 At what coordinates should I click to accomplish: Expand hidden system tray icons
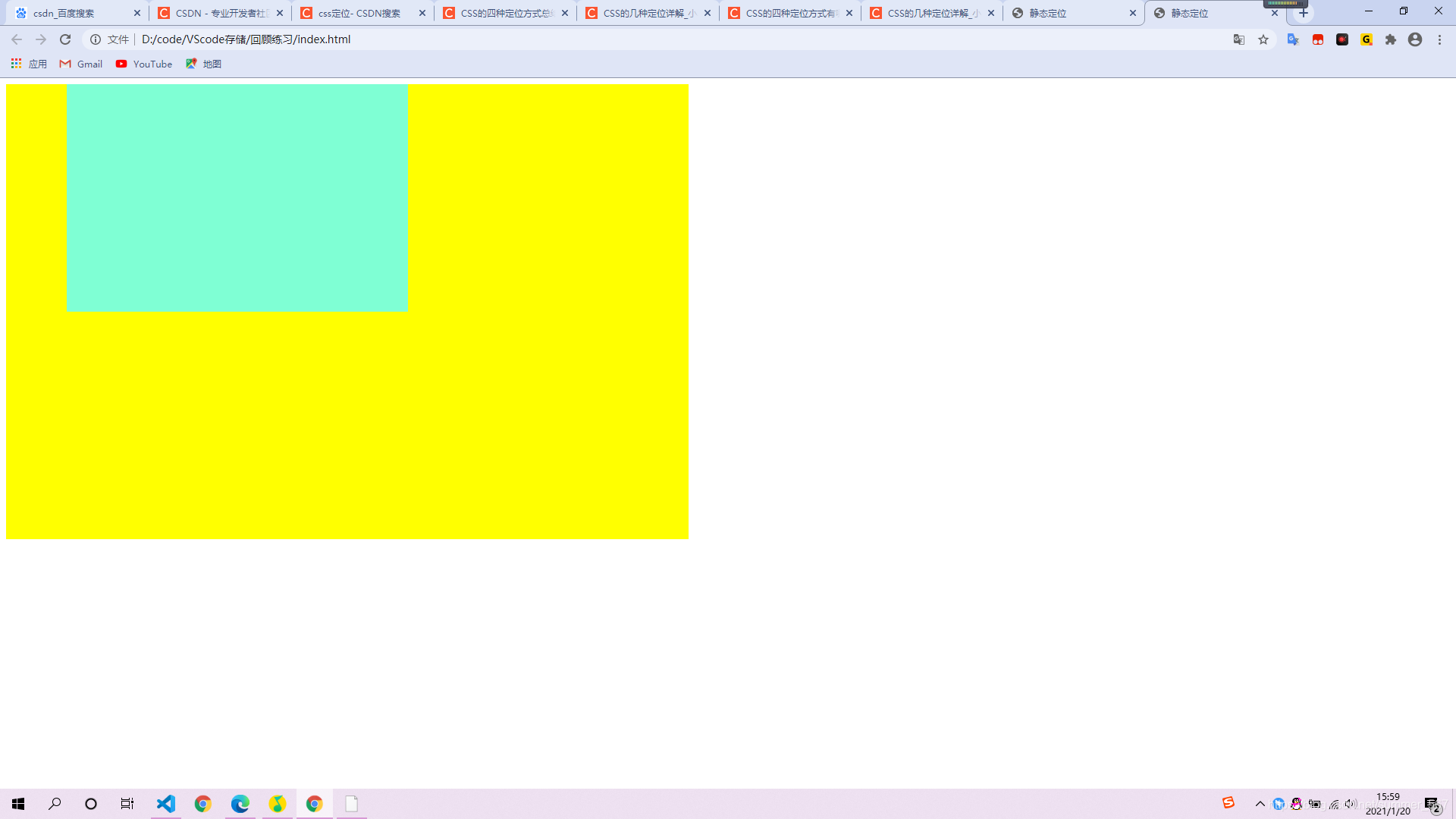pos(1260,804)
